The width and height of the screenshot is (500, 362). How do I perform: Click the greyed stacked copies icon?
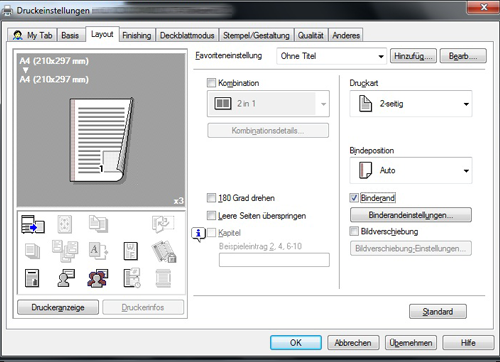[x=32, y=251]
